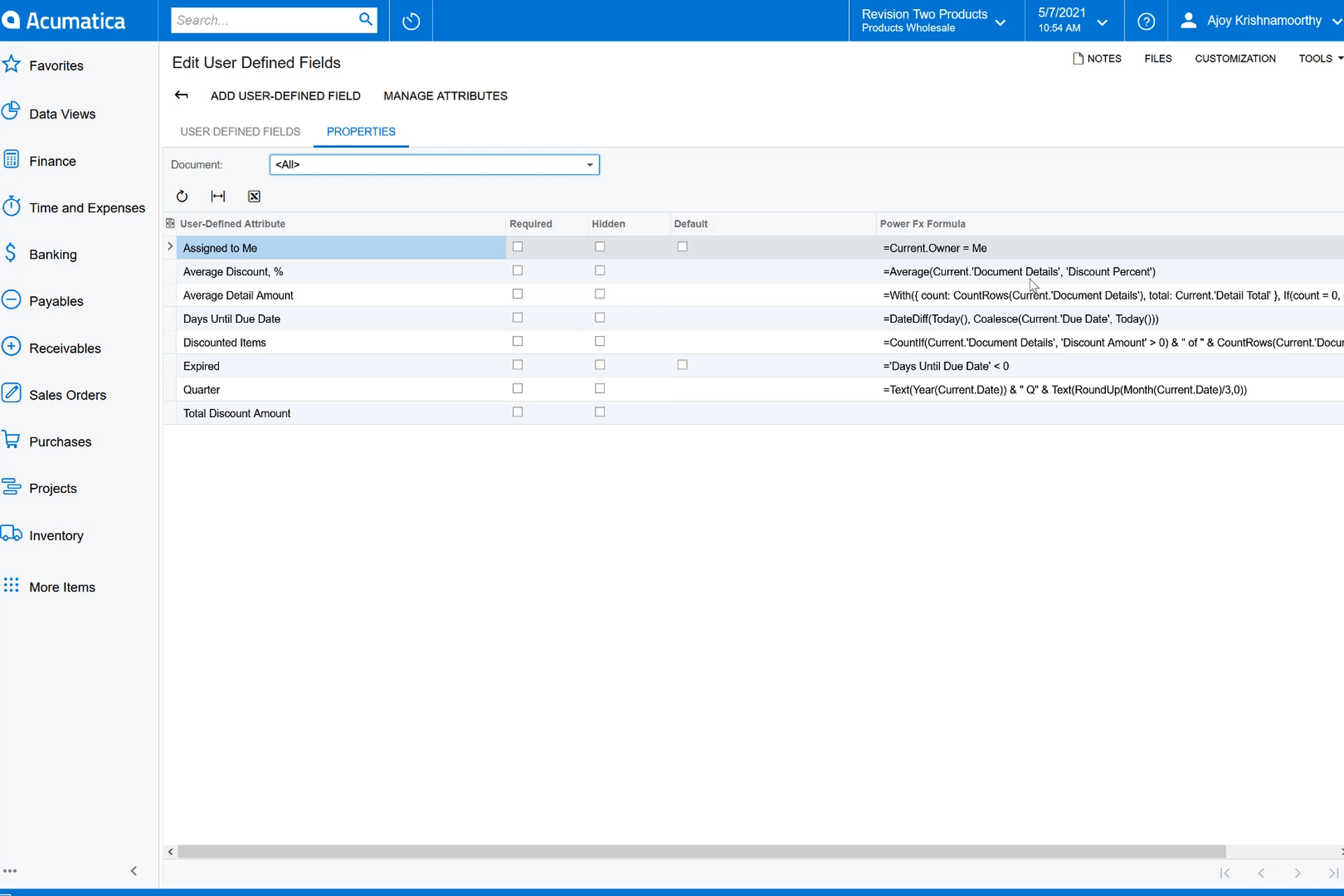Collapse the left navigation sidebar

click(134, 871)
